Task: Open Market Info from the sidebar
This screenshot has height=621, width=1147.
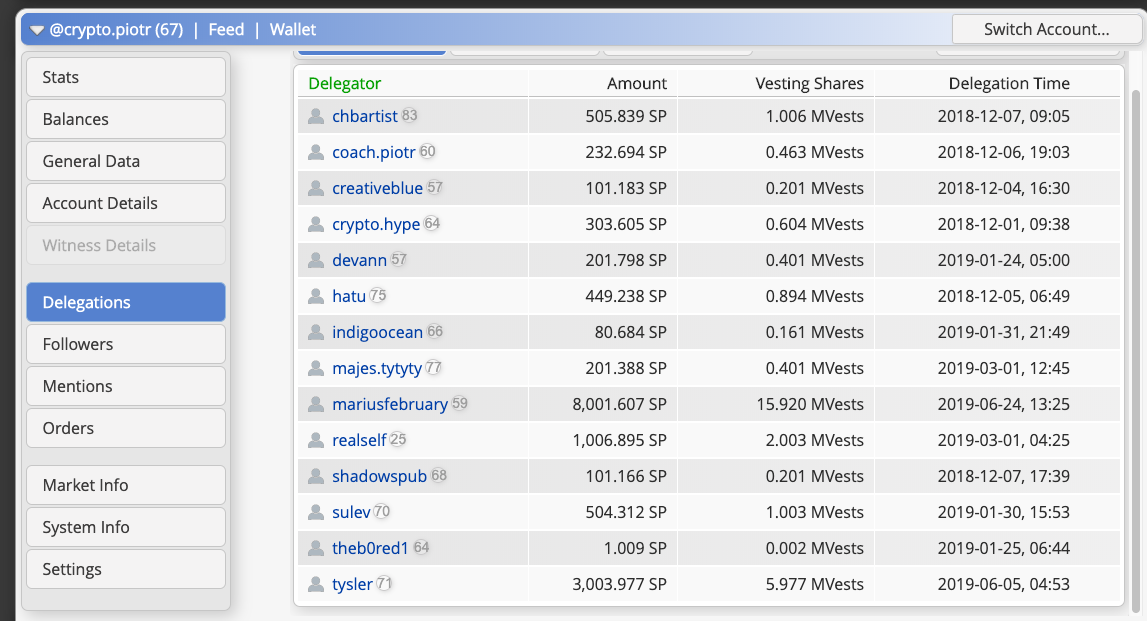Action: (126, 485)
